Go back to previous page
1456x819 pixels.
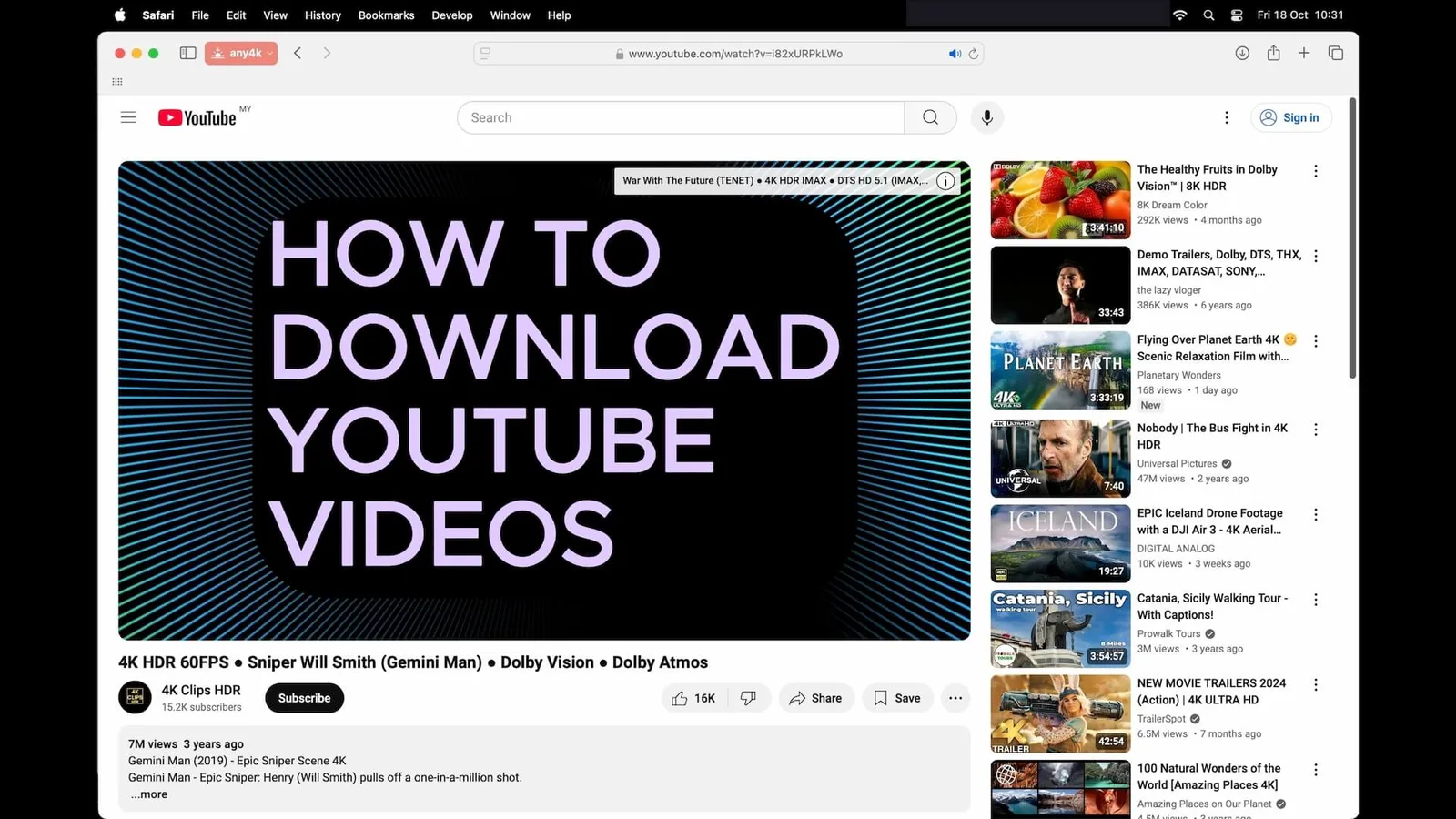pos(298,53)
